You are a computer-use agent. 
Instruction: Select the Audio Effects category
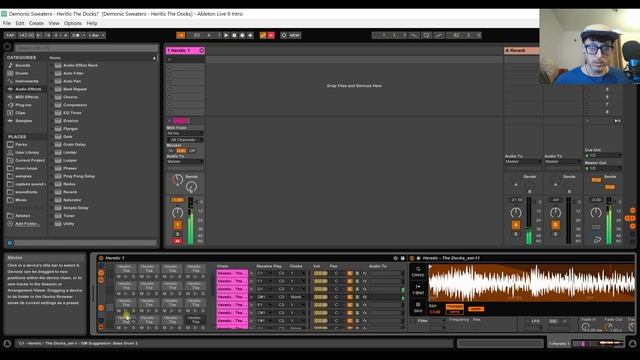pos(26,89)
